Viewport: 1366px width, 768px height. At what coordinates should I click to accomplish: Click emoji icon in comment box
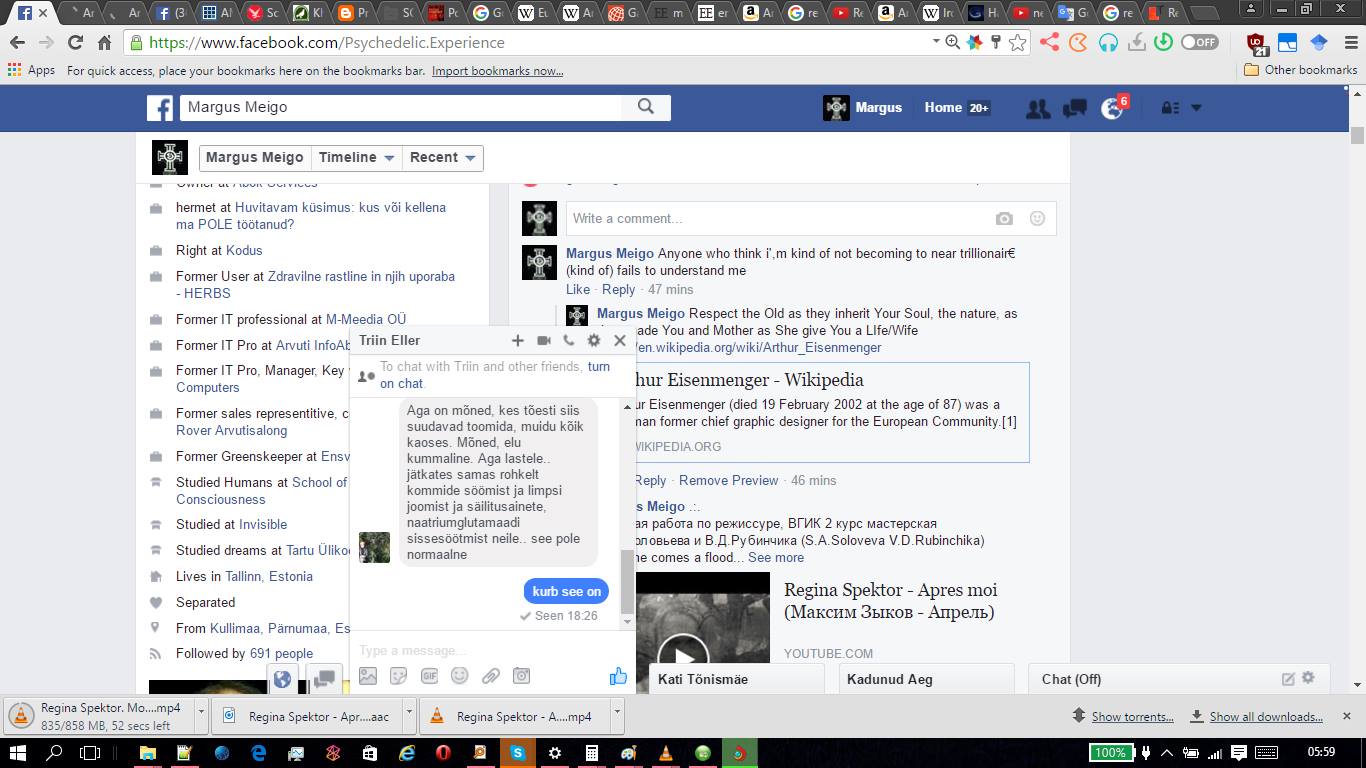(1037, 218)
